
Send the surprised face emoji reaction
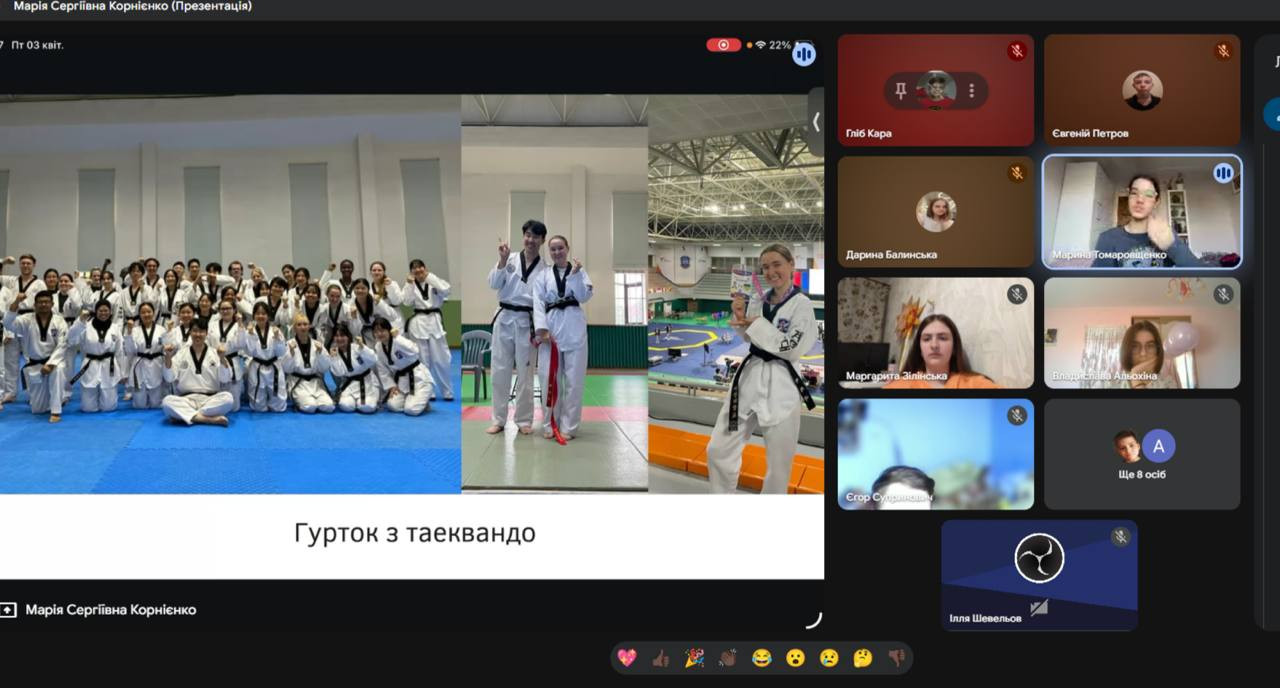tap(796, 658)
